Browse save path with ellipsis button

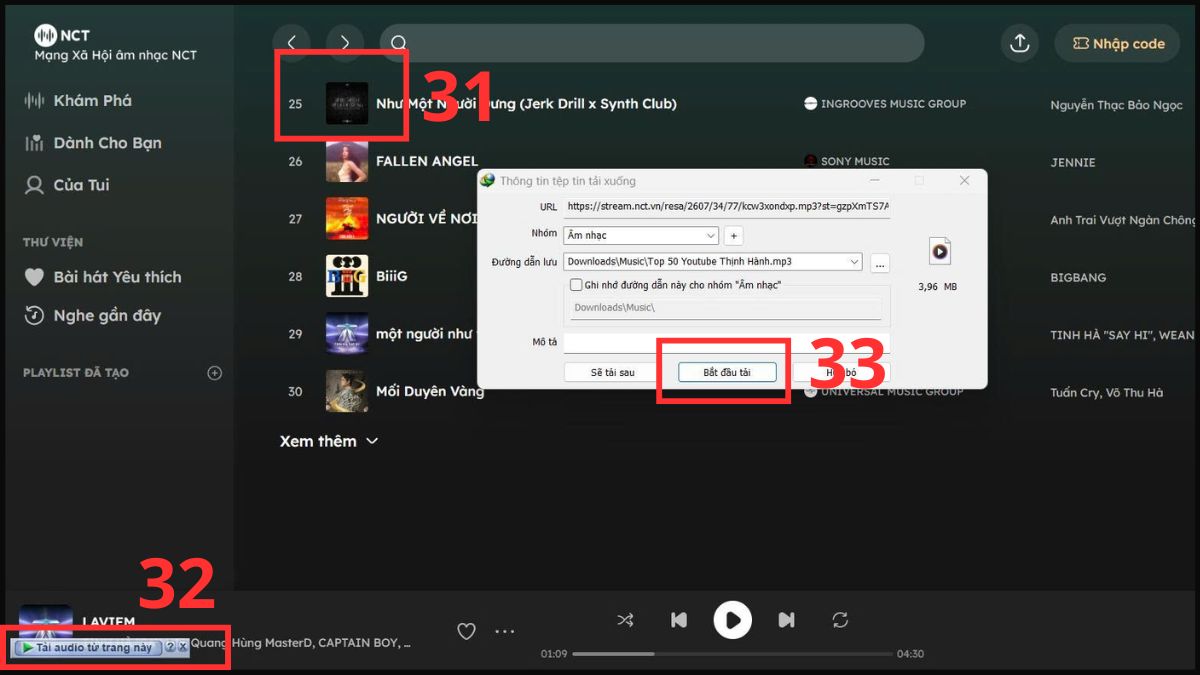879,263
